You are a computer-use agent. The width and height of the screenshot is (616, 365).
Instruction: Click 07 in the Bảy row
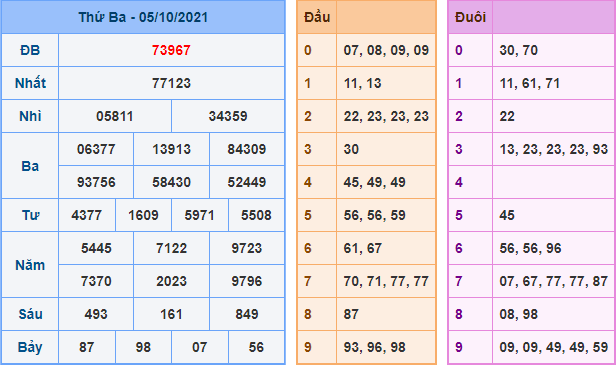[x=200, y=347]
